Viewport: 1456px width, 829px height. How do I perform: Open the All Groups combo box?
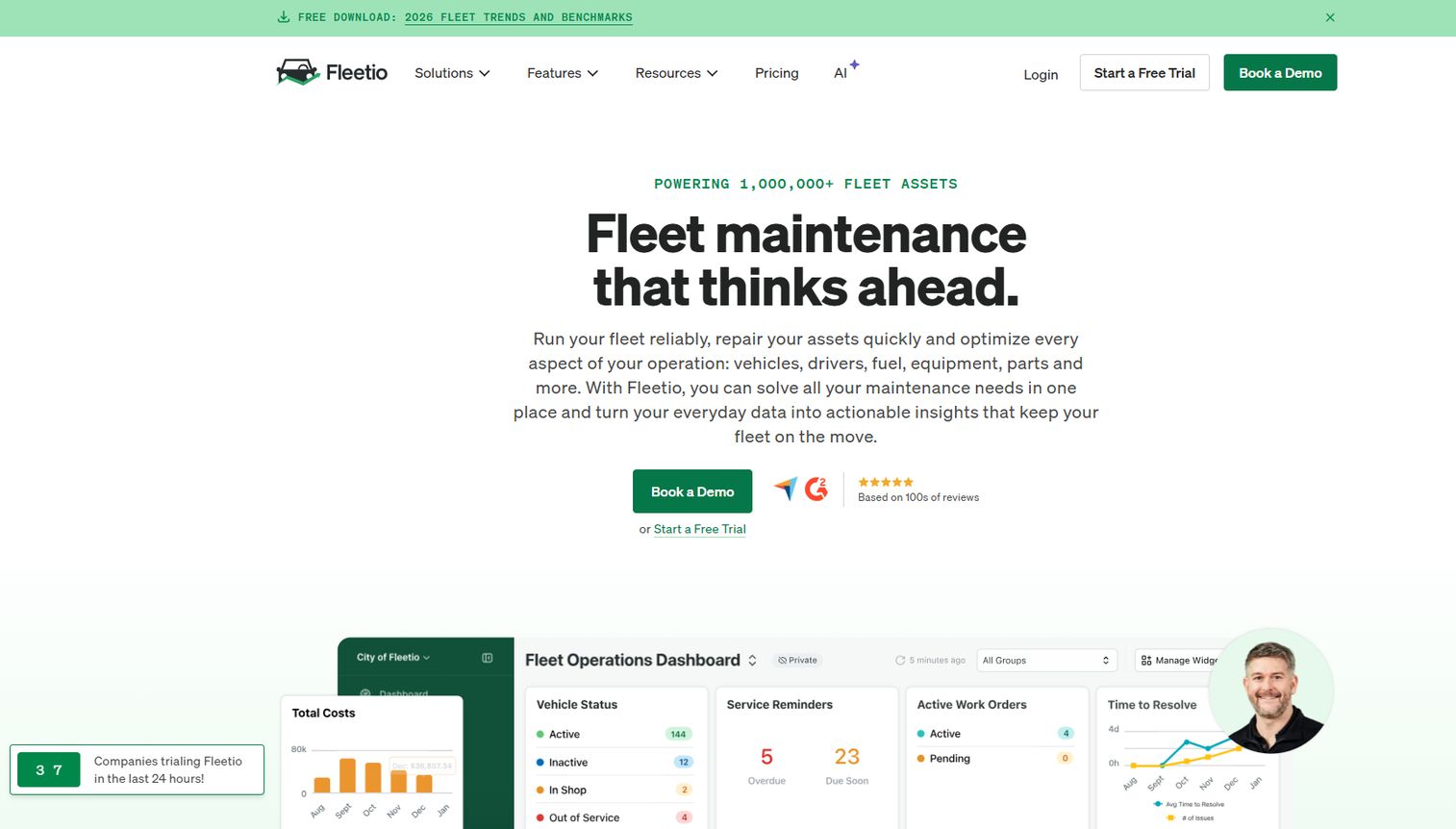coord(1046,661)
